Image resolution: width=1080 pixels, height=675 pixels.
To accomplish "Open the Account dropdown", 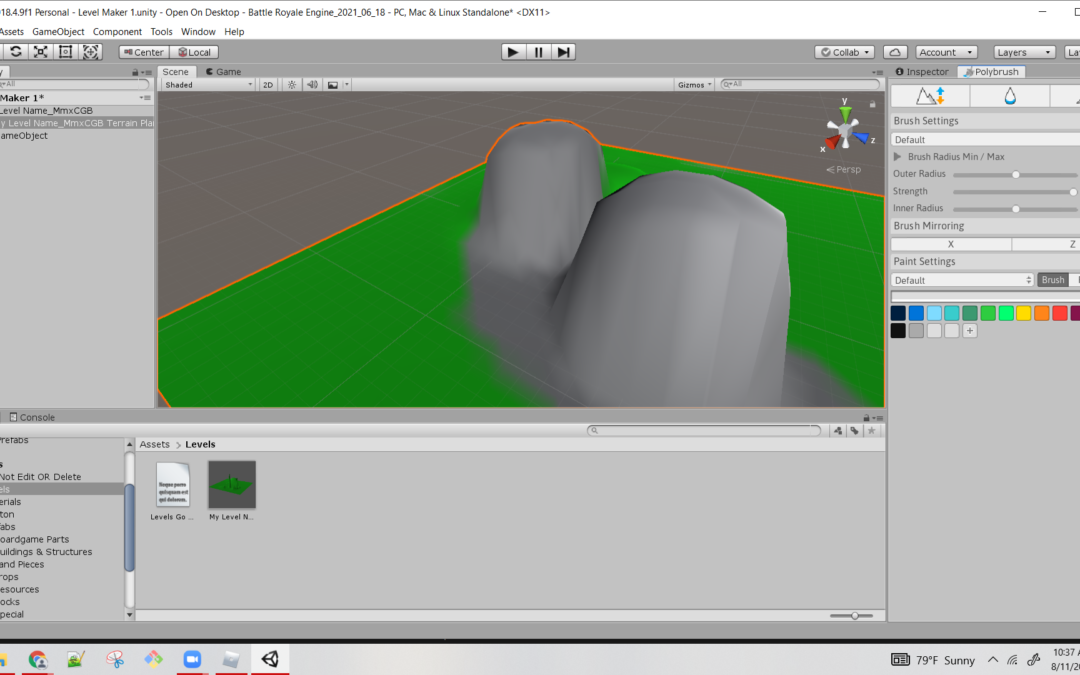I will [x=946, y=52].
